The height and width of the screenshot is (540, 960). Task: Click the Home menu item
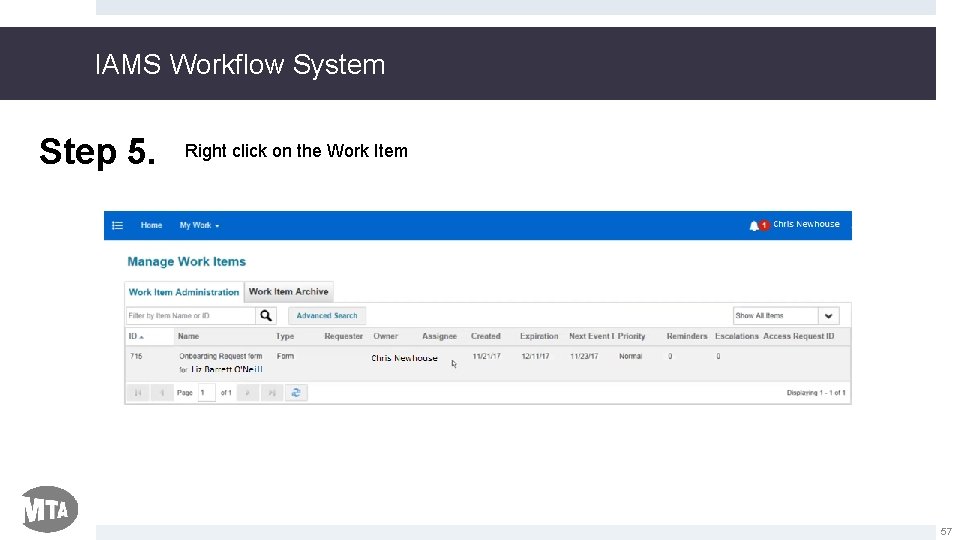(x=151, y=225)
